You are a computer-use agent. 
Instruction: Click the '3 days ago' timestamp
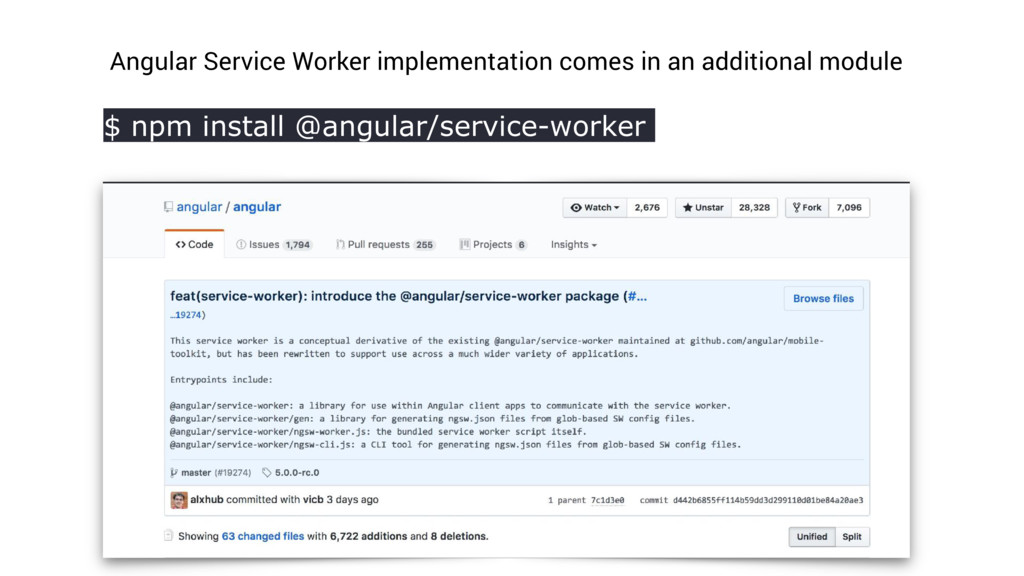point(353,500)
